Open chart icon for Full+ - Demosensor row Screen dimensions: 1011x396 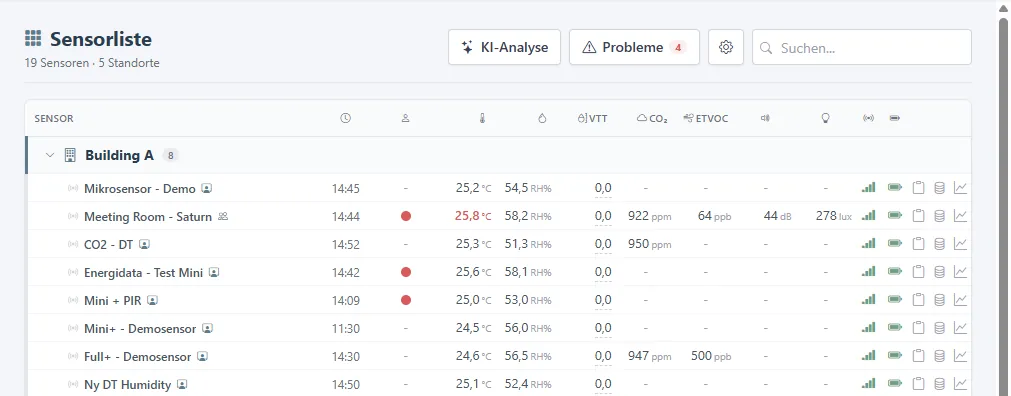point(961,355)
